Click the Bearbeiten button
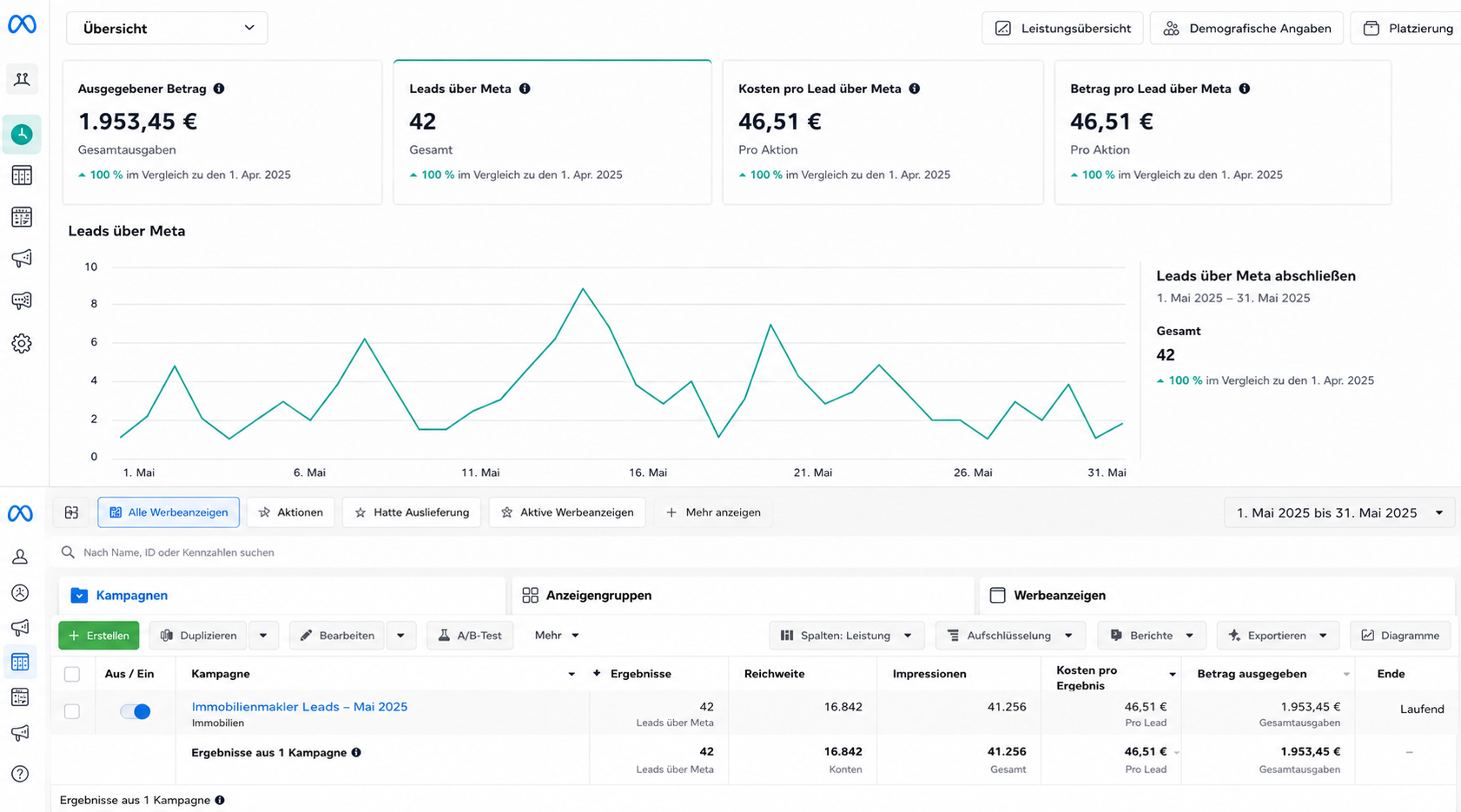The image size is (1461, 812). tap(337, 636)
